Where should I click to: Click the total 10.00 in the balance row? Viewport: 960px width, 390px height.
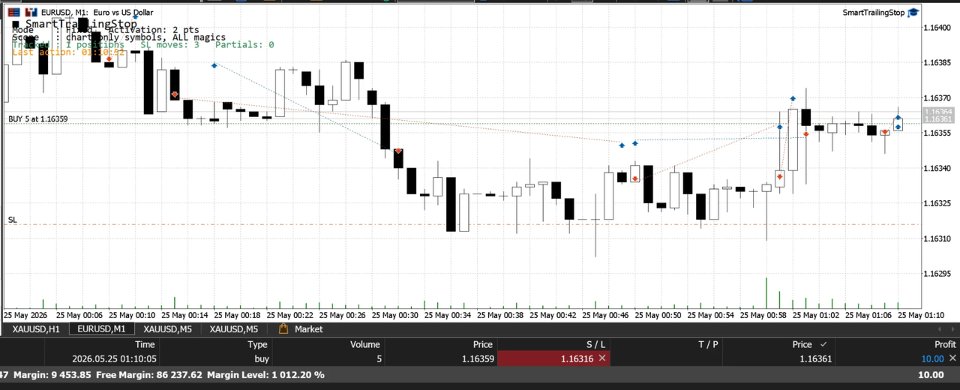click(931, 375)
